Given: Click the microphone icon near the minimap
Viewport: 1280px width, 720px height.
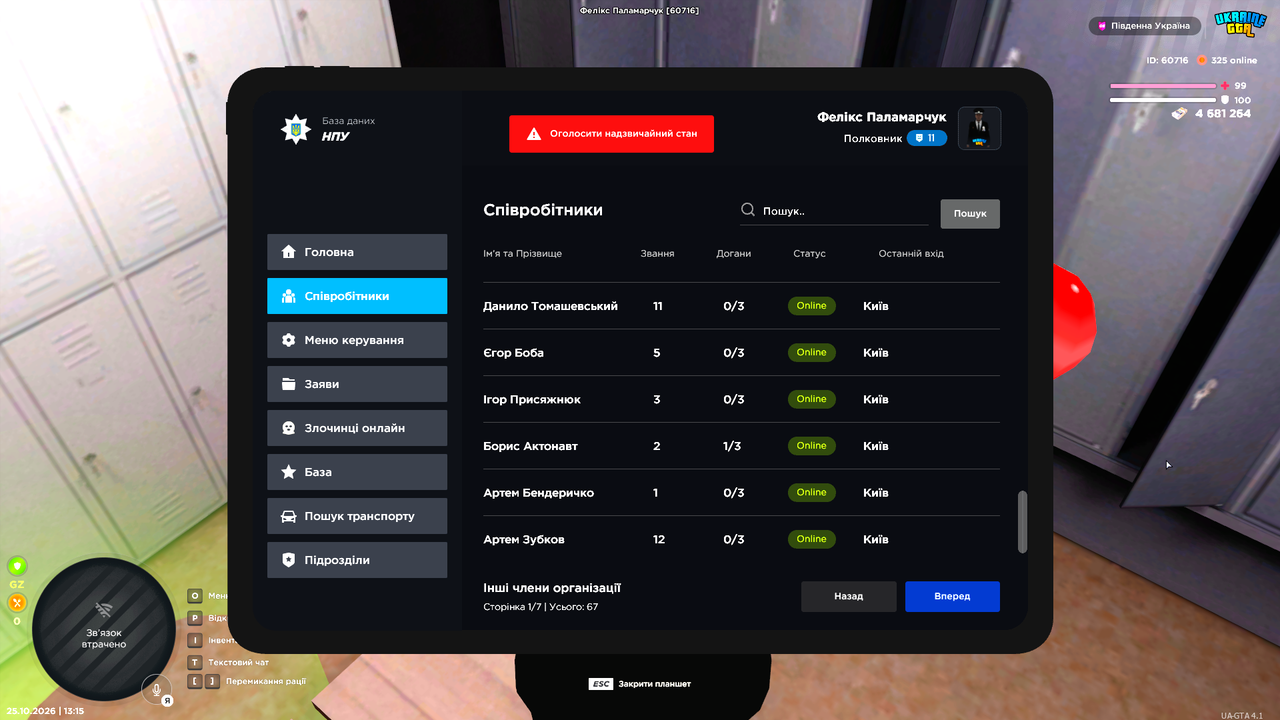Looking at the screenshot, I should pyautogui.click(x=155, y=688).
